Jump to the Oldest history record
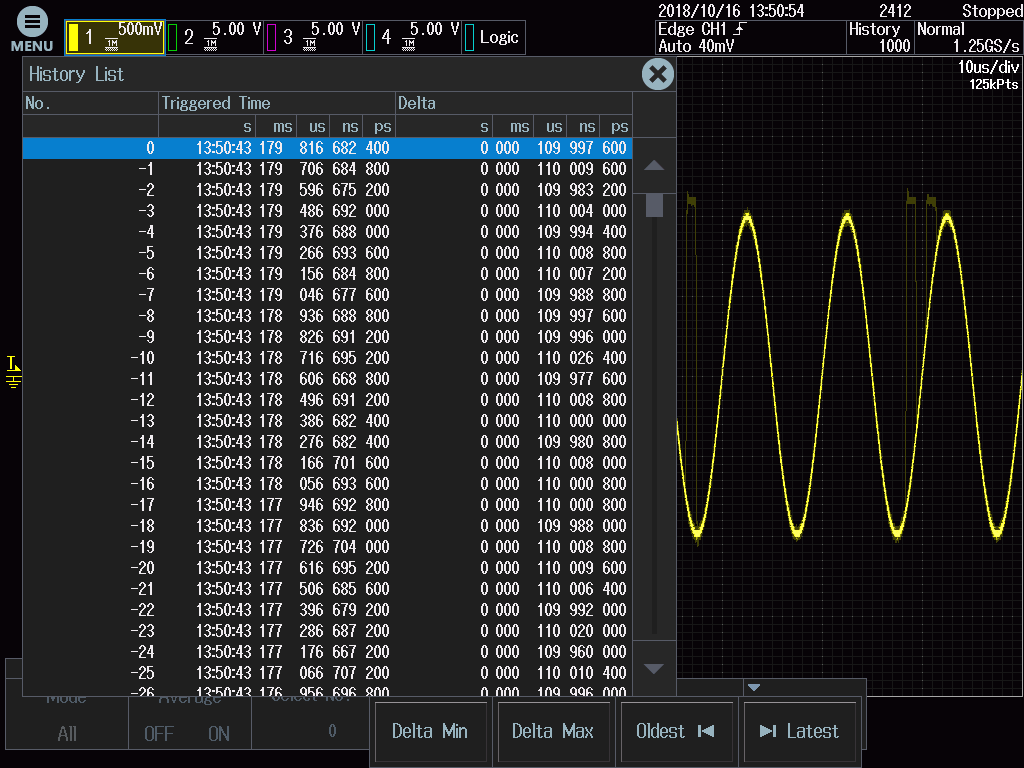1024x768 pixels. [x=676, y=731]
